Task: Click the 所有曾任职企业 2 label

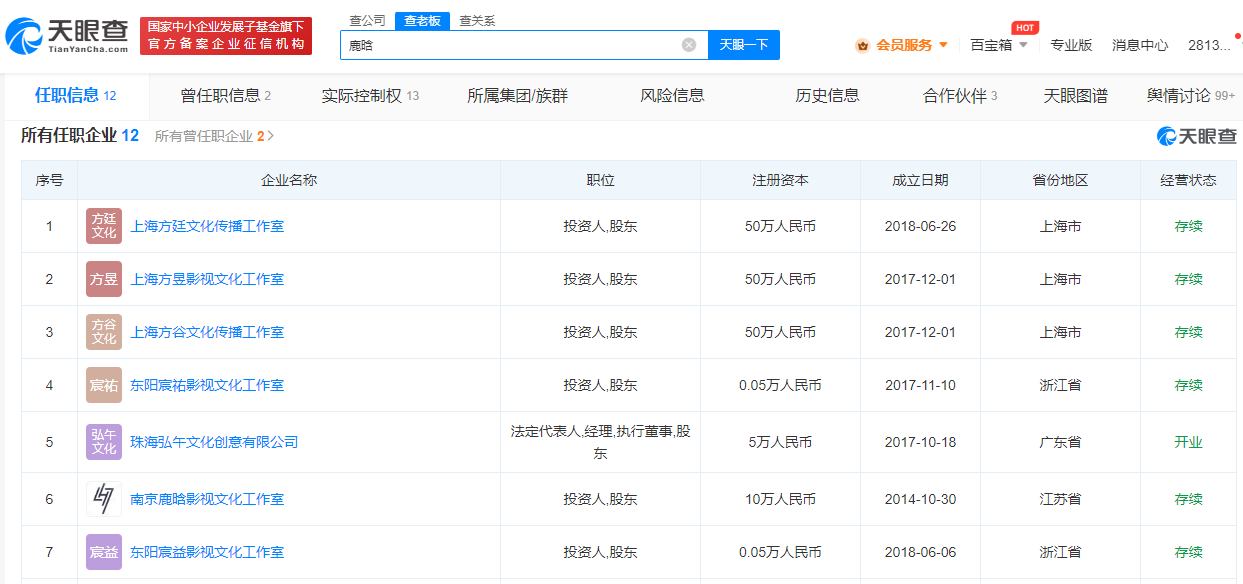Action: [x=209, y=136]
